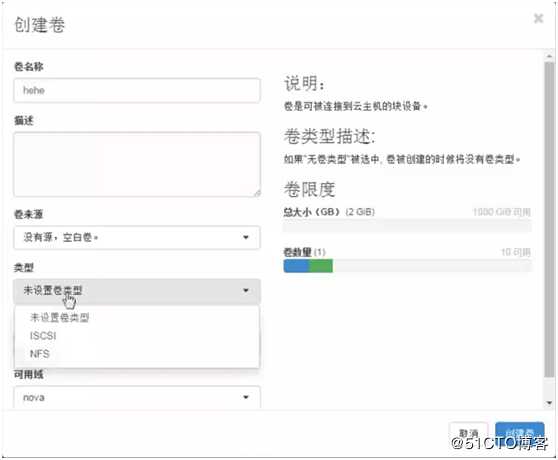Click the 1000 GiB 可用 text
This screenshot has height=460, width=558.
(x=502, y=212)
